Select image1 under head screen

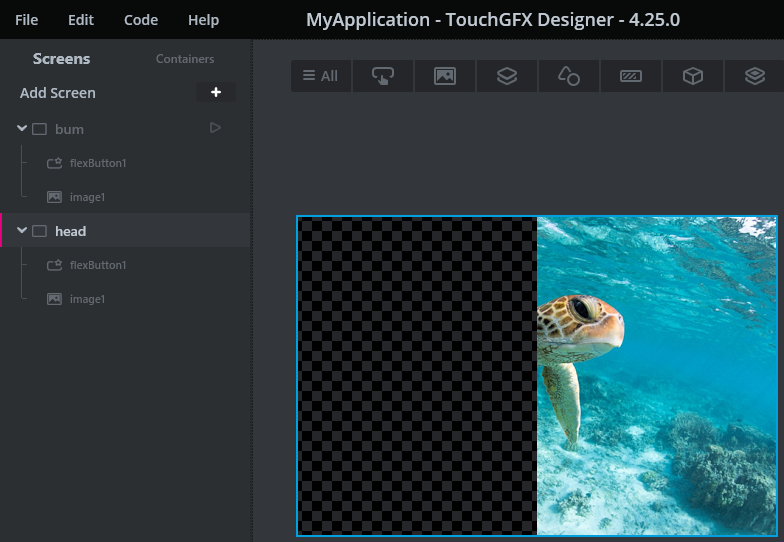[x=87, y=299]
